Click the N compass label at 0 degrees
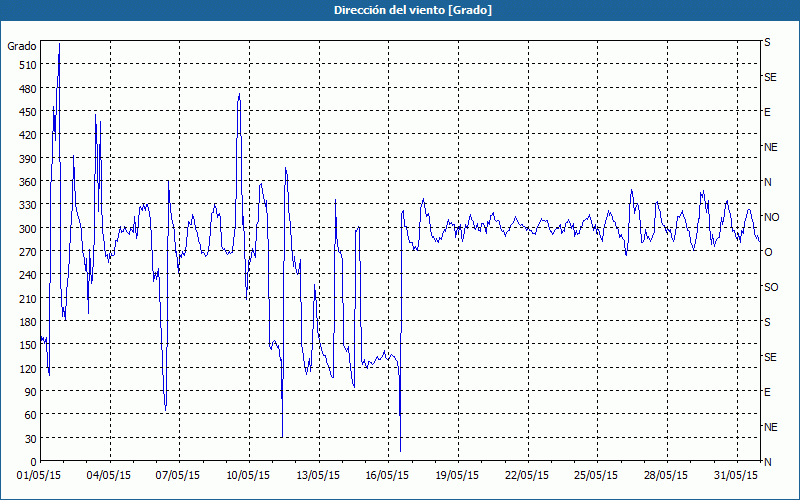800x500 pixels. pos(768,462)
